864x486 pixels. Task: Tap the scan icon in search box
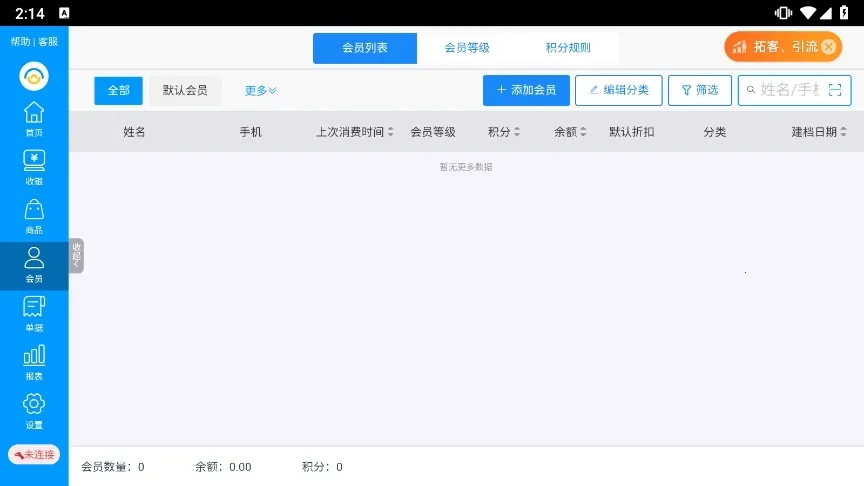(x=836, y=90)
